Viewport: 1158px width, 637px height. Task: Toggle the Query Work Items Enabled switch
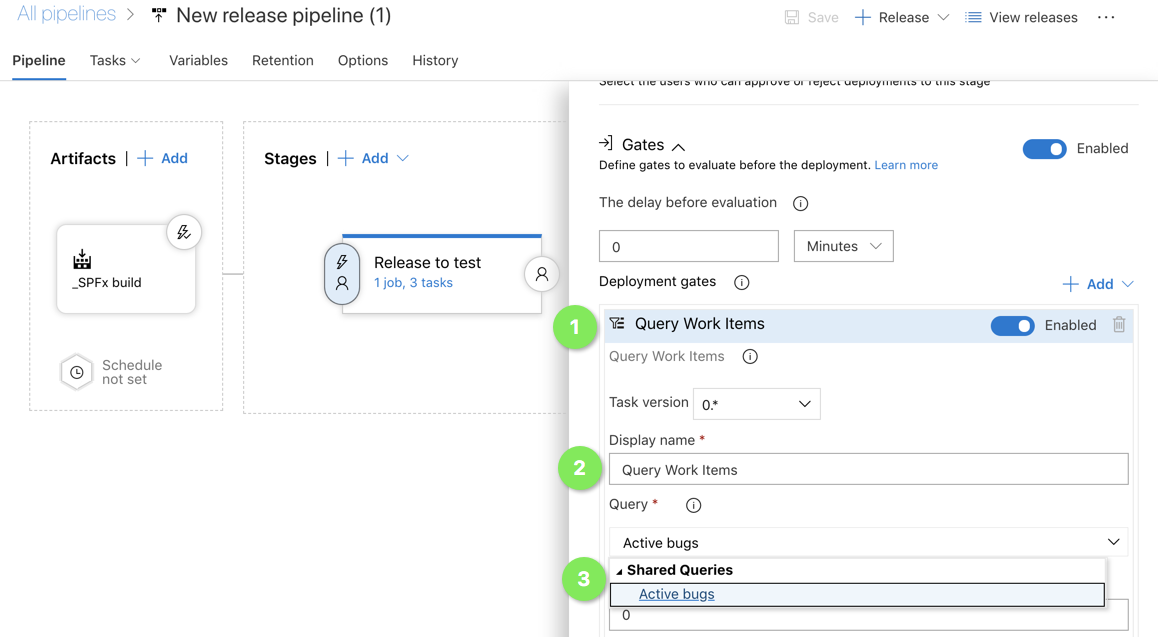[x=1013, y=326]
